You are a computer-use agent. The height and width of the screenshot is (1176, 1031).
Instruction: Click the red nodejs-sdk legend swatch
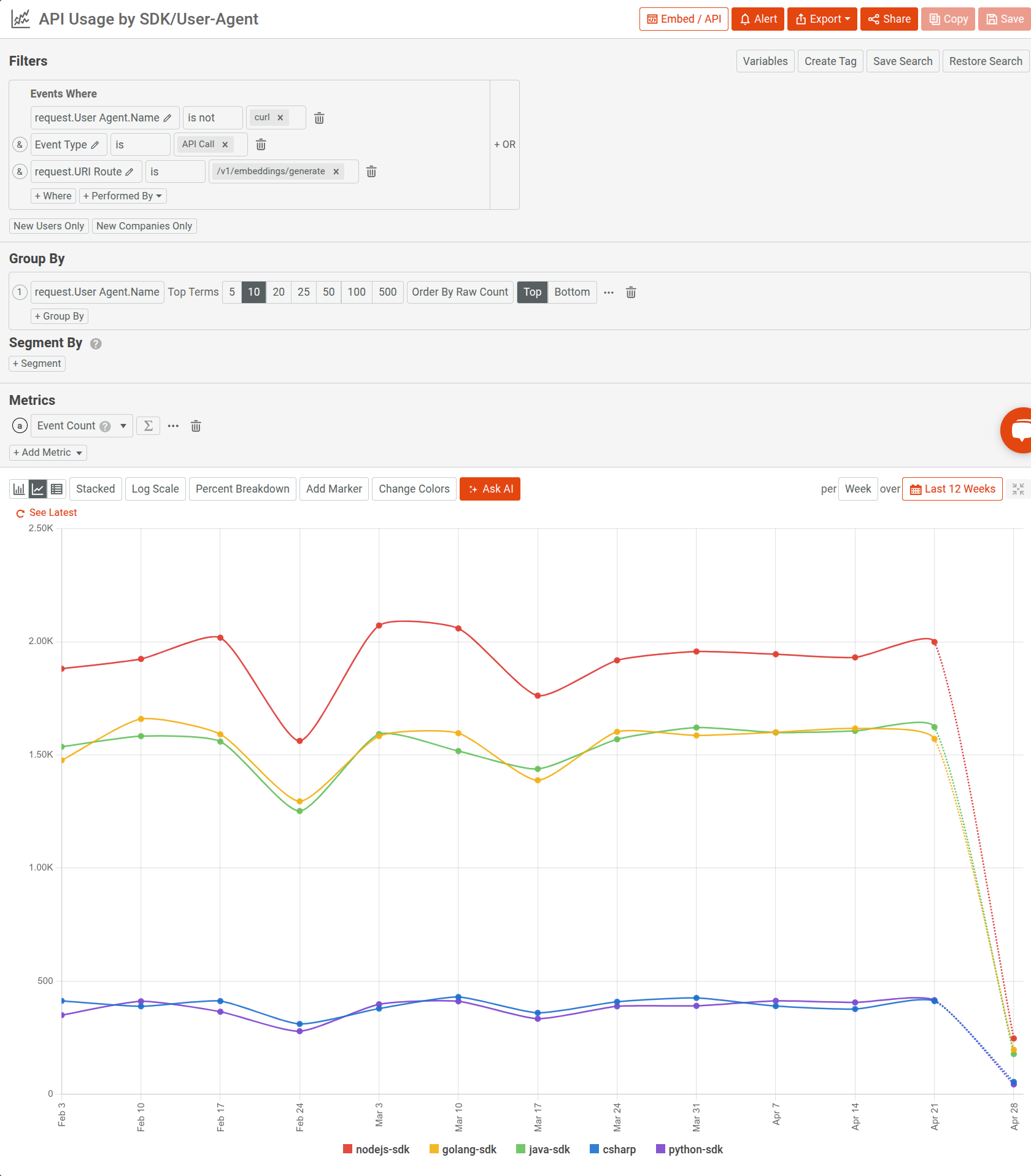pyautogui.click(x=347, y=1149)
